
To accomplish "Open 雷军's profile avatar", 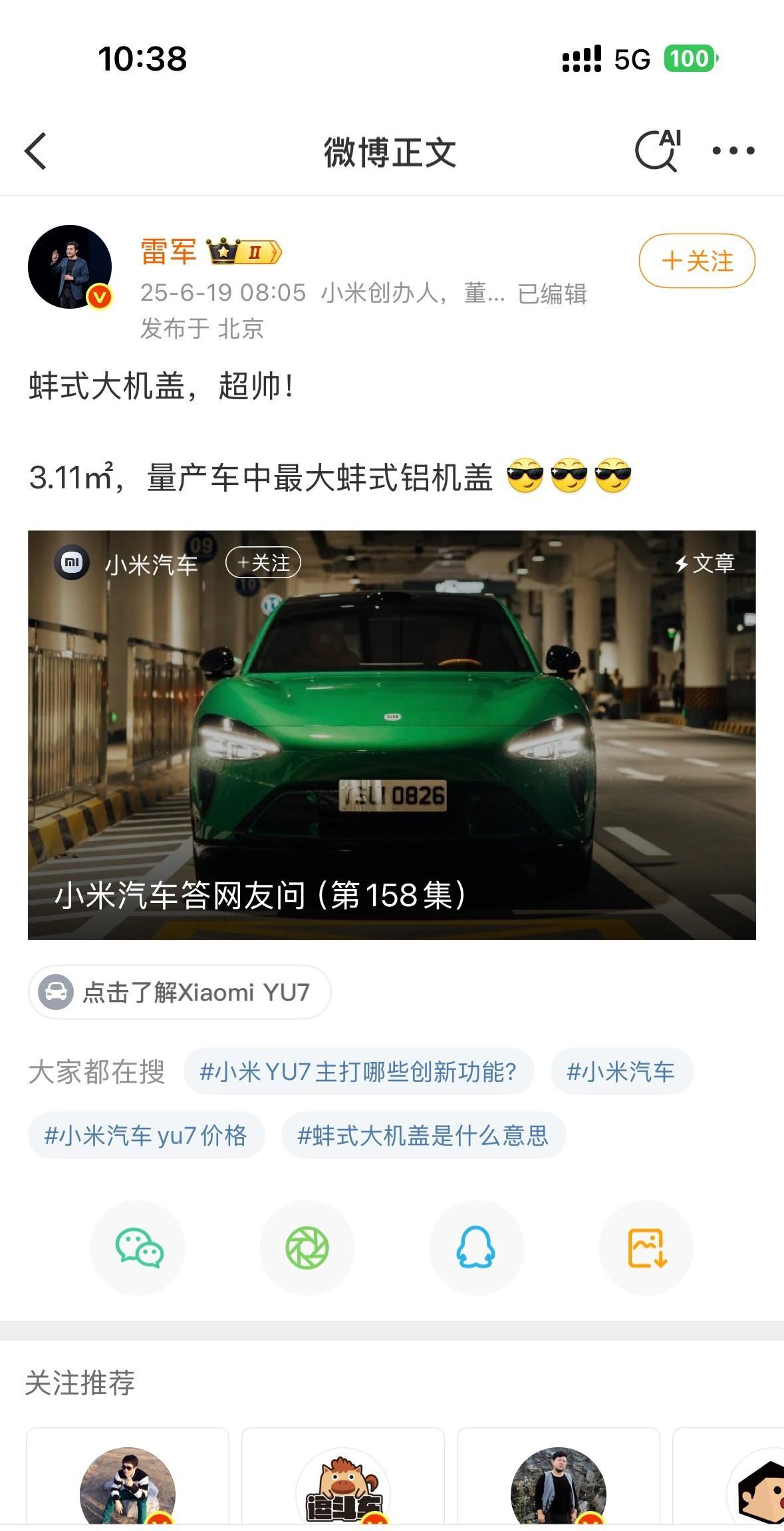I will [x=70, y=267].
